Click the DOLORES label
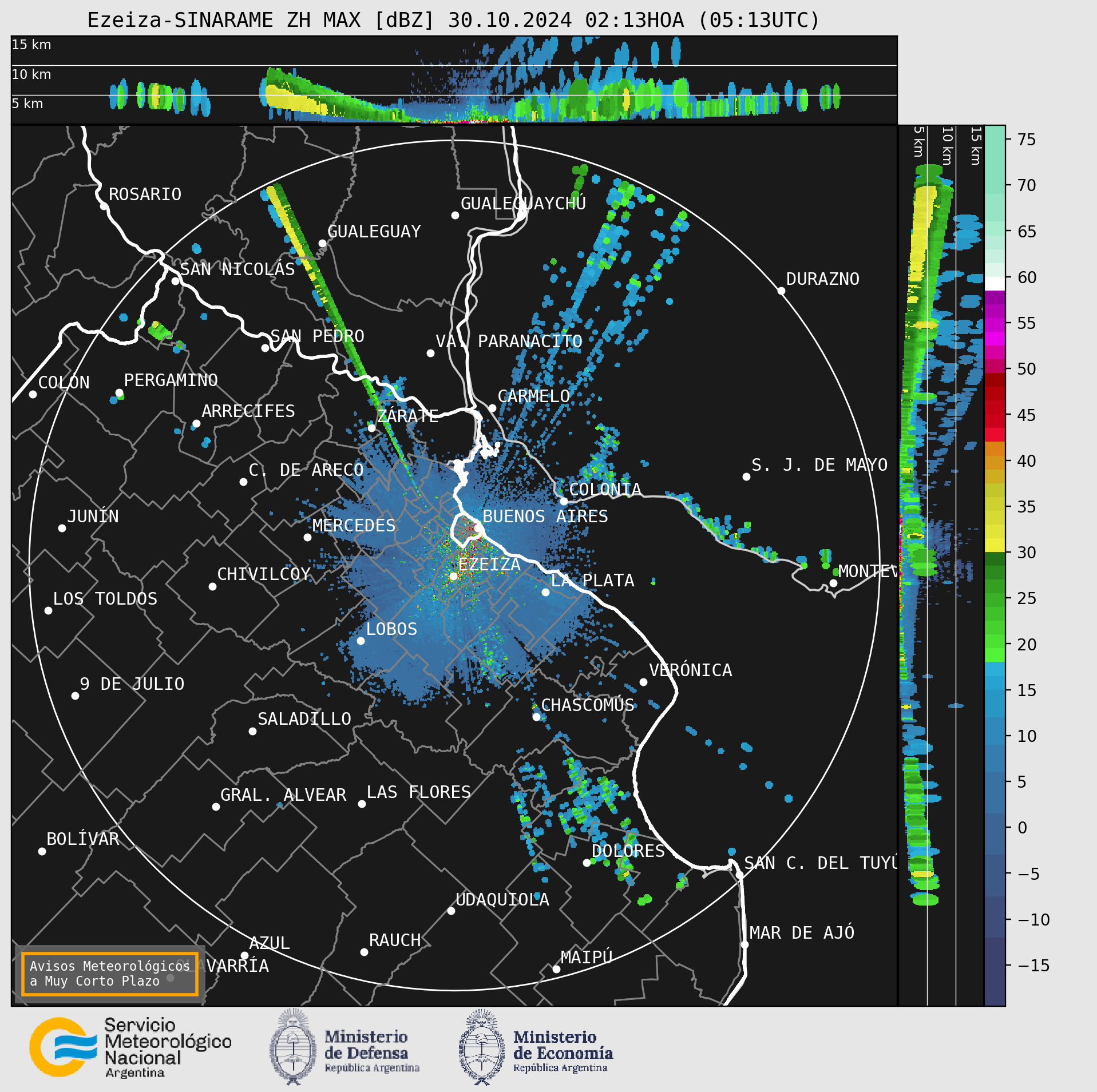Image resolution: width=1097 pixels, height=1092 pixels. [628, 851]
